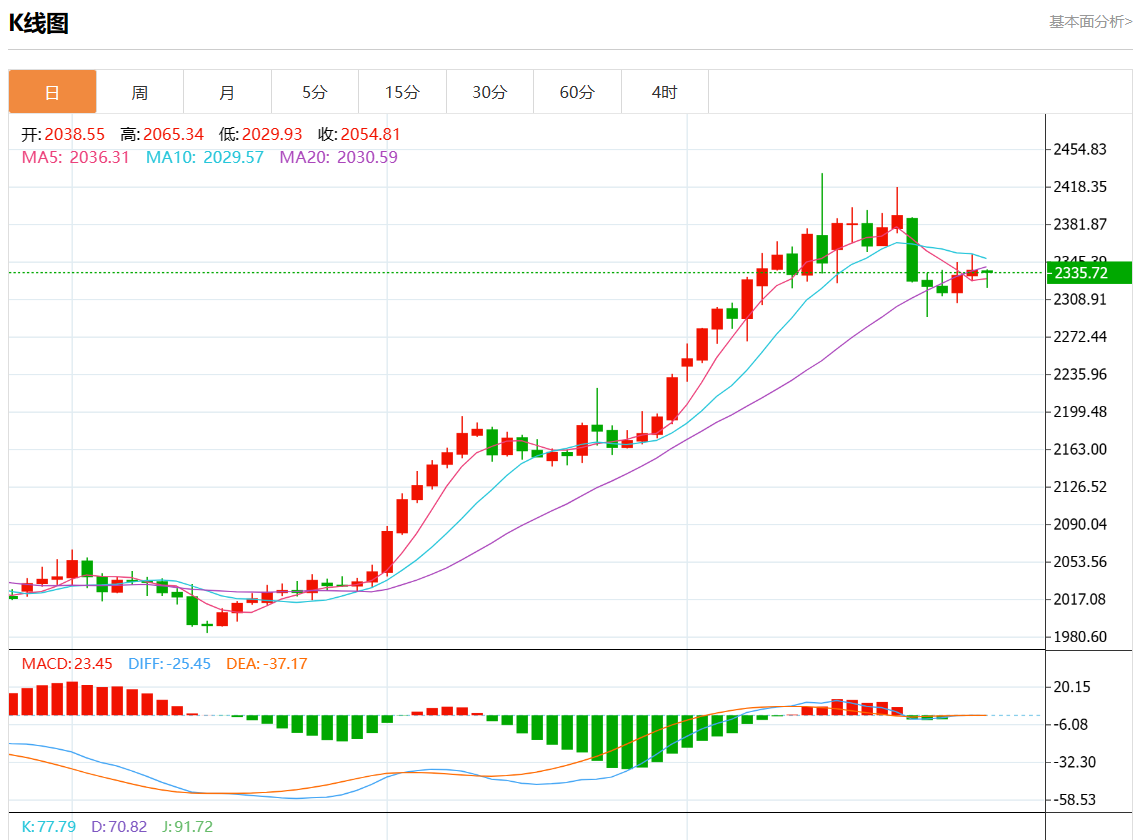Select the 日 daily chart tab

[x=53, y=92]
